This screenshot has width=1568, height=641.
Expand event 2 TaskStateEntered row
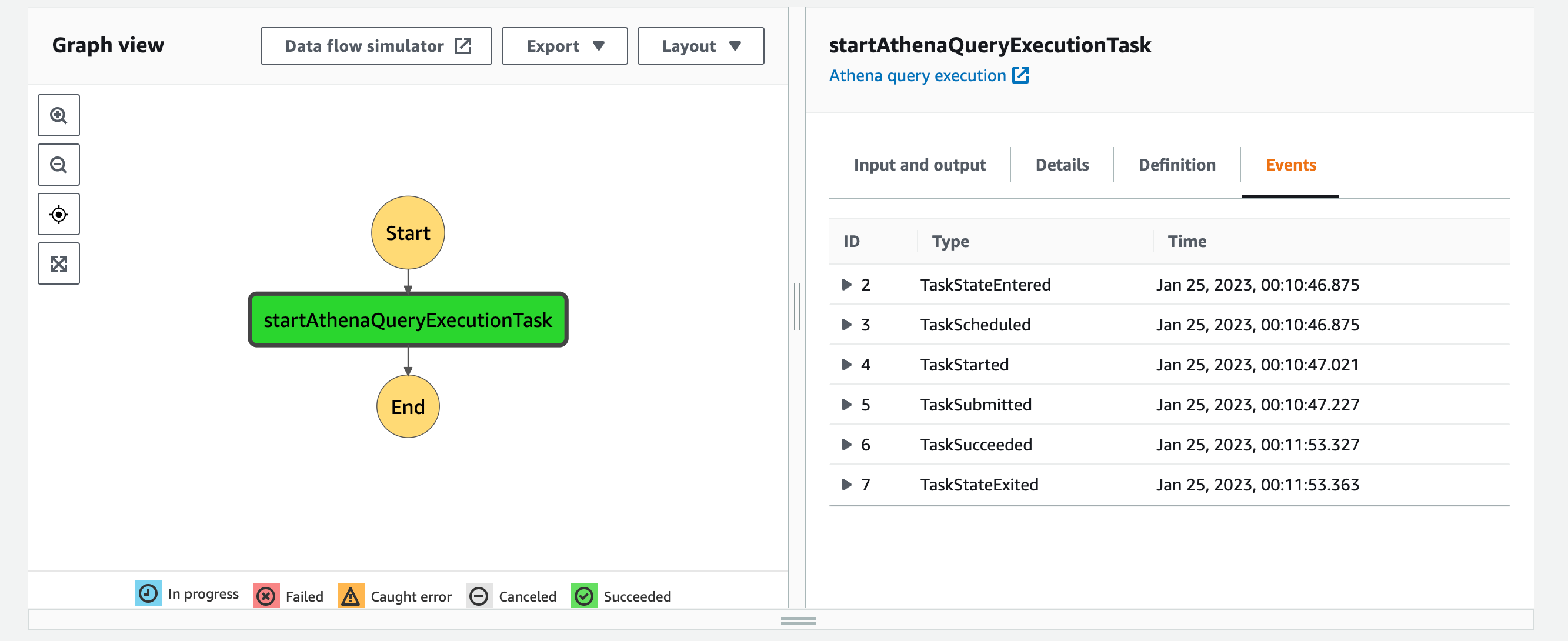[846, 284]
